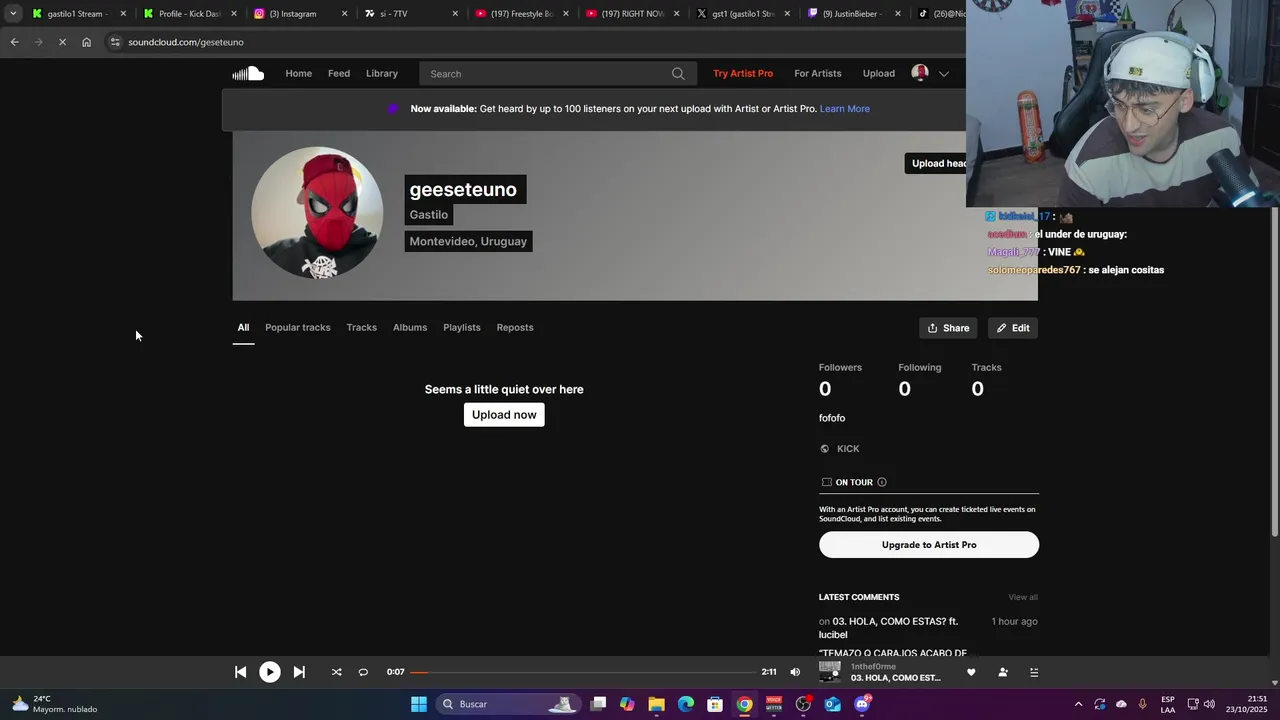
Task: Open For Artists link
Action: pos(818,73)
